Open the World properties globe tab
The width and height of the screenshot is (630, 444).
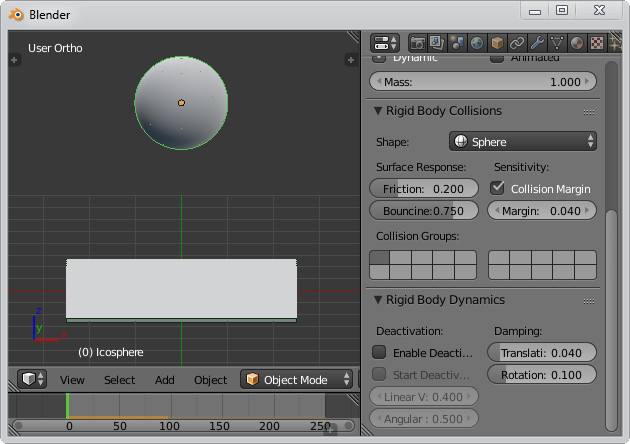click(x=477, y=43)
